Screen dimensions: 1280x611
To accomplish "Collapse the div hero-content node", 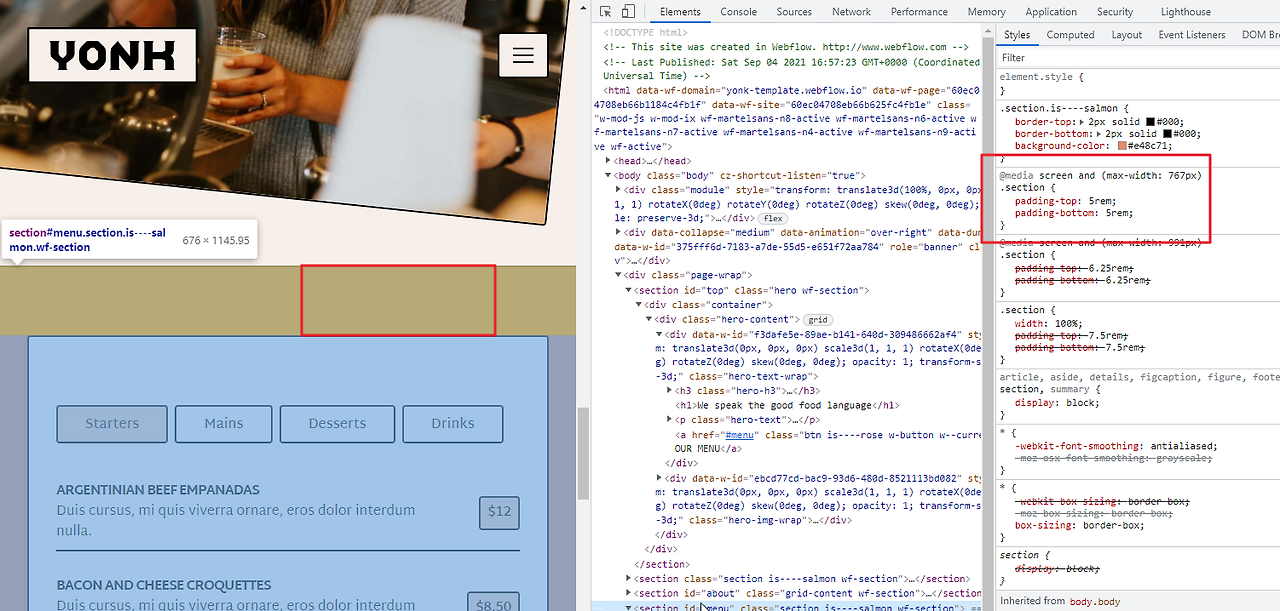I will tap(648, 319).
